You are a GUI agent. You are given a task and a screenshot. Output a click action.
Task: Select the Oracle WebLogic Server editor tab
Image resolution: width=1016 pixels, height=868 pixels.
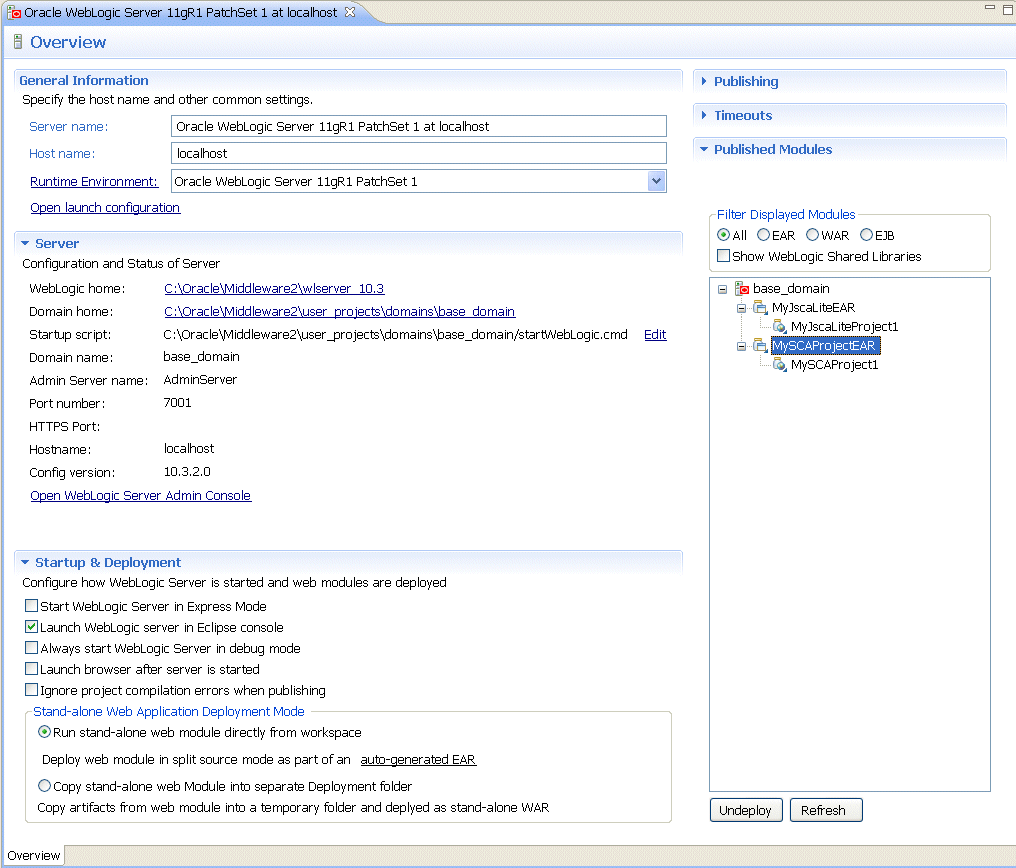[181, 12]
